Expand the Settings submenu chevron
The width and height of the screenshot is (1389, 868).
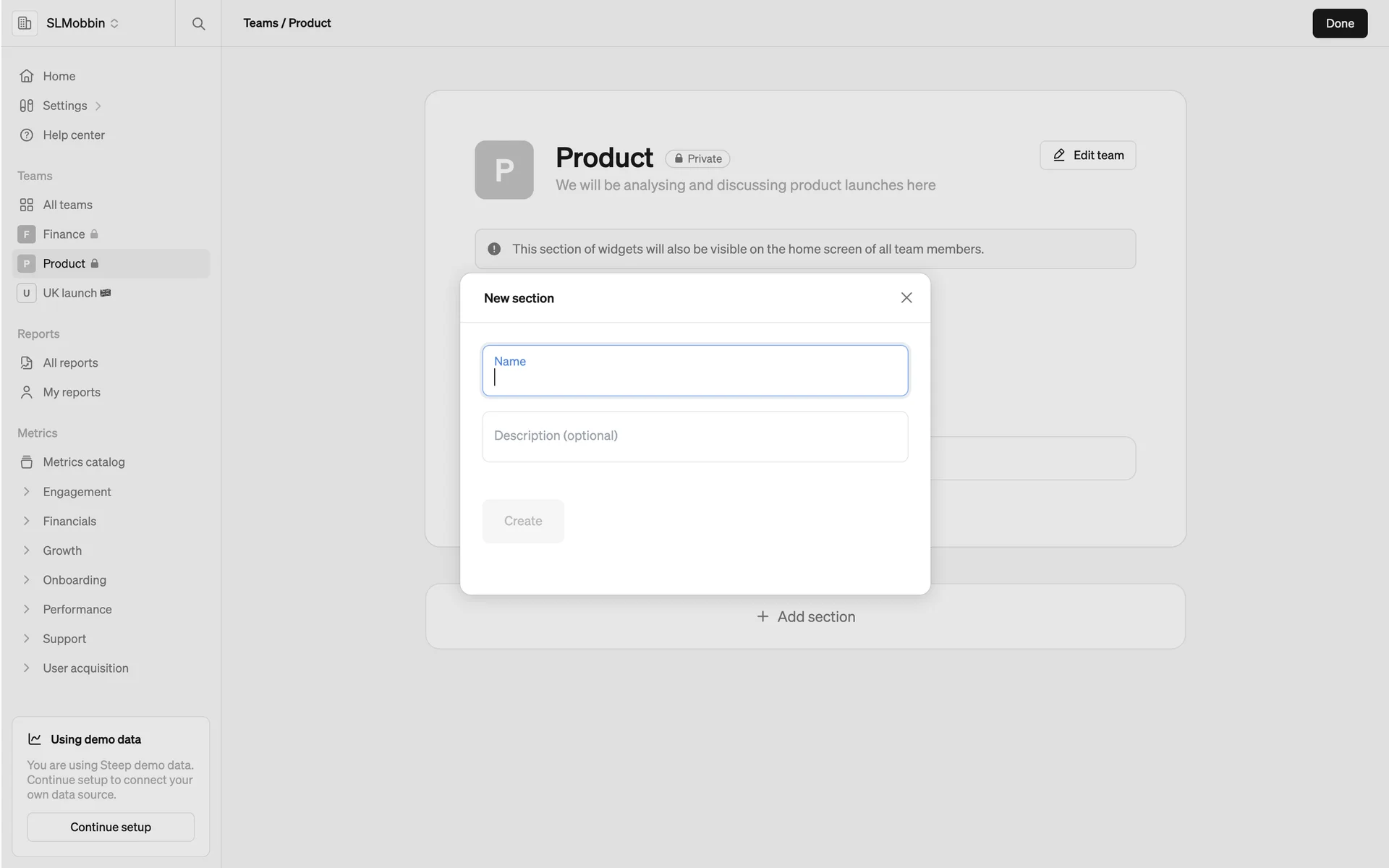click(x=98, y=106)
